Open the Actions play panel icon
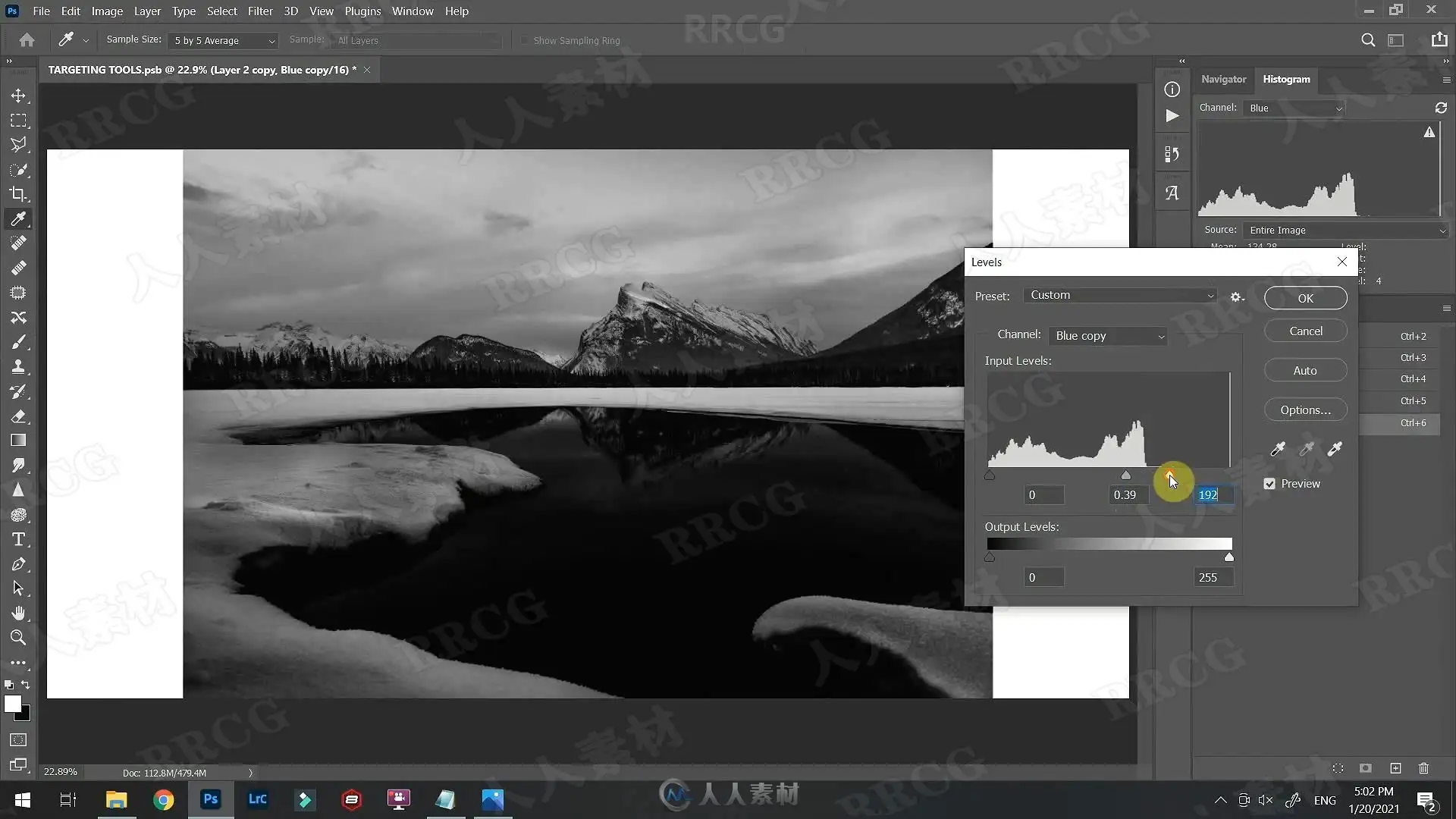Viewport: 1456px width, 819px height. (x=1172, y=116)
